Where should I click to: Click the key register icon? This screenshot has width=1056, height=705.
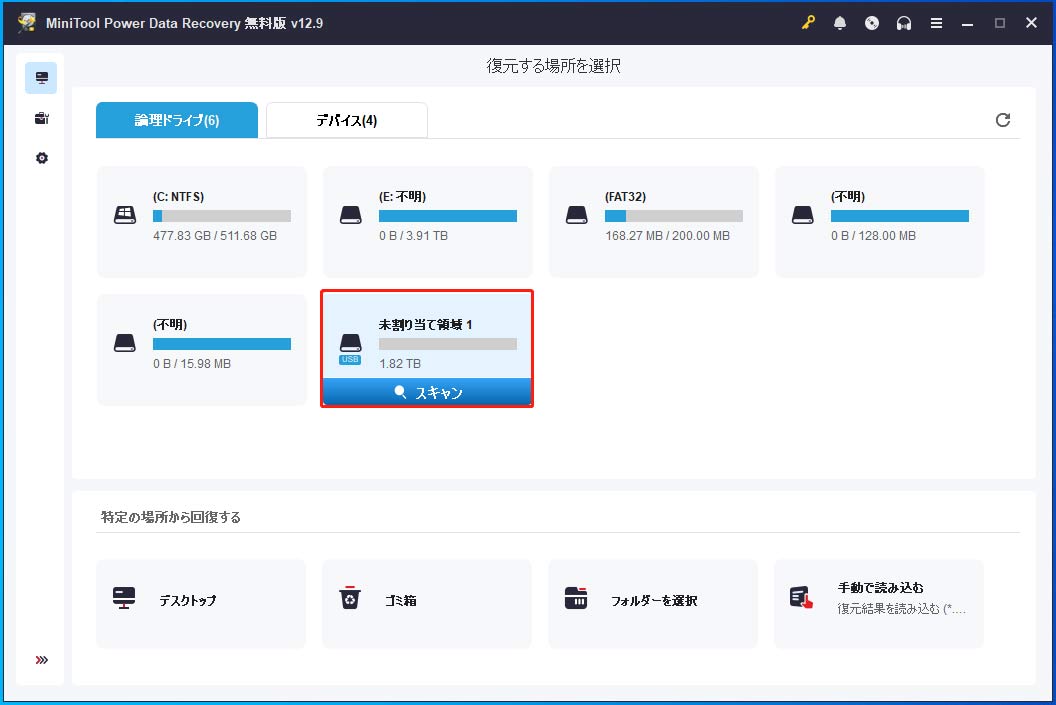807,23
